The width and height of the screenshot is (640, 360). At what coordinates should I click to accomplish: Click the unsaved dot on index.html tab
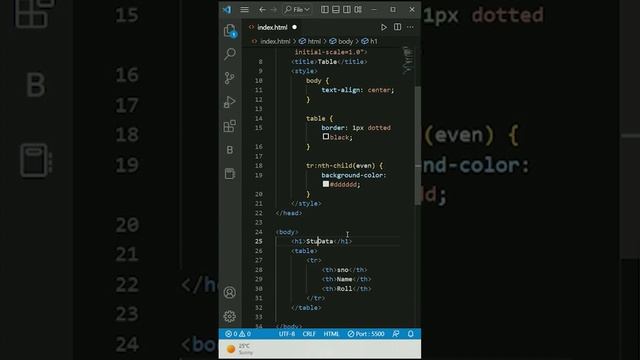(x=294, y=27)
